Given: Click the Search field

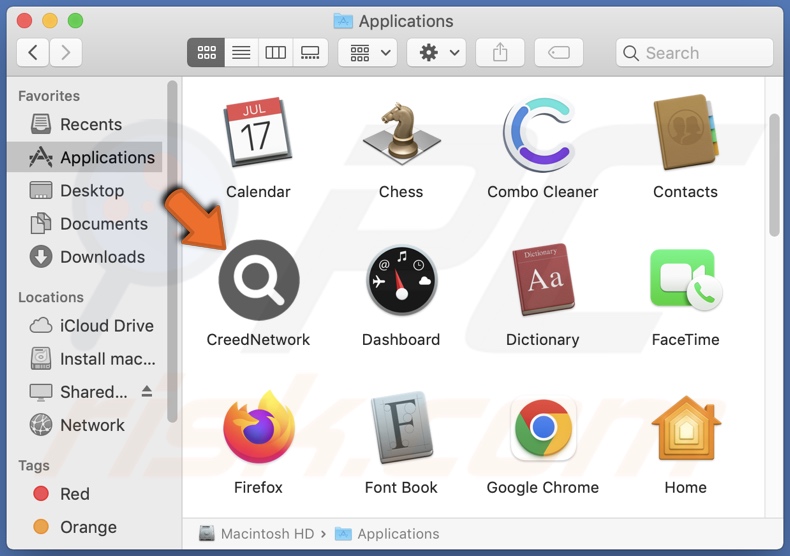Looking at the screenshot, I should [x=695, y=53].
